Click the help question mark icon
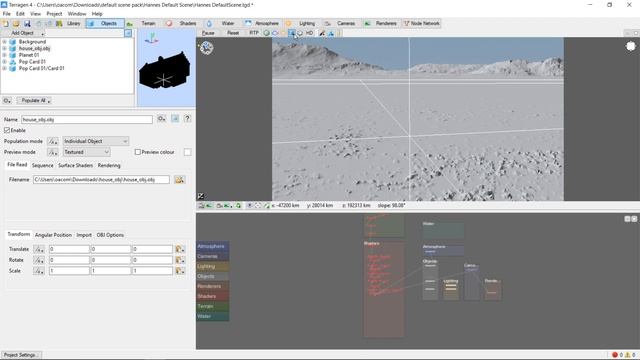640x360 pixels. coord(187,119)
